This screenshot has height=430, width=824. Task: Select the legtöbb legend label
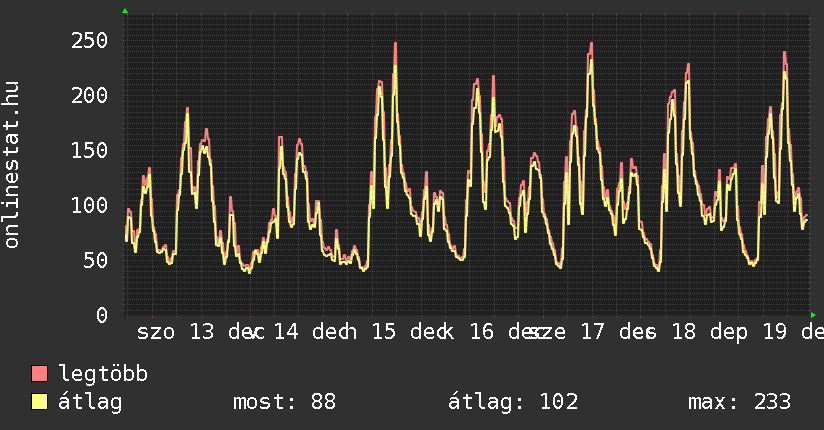[103, 374]
